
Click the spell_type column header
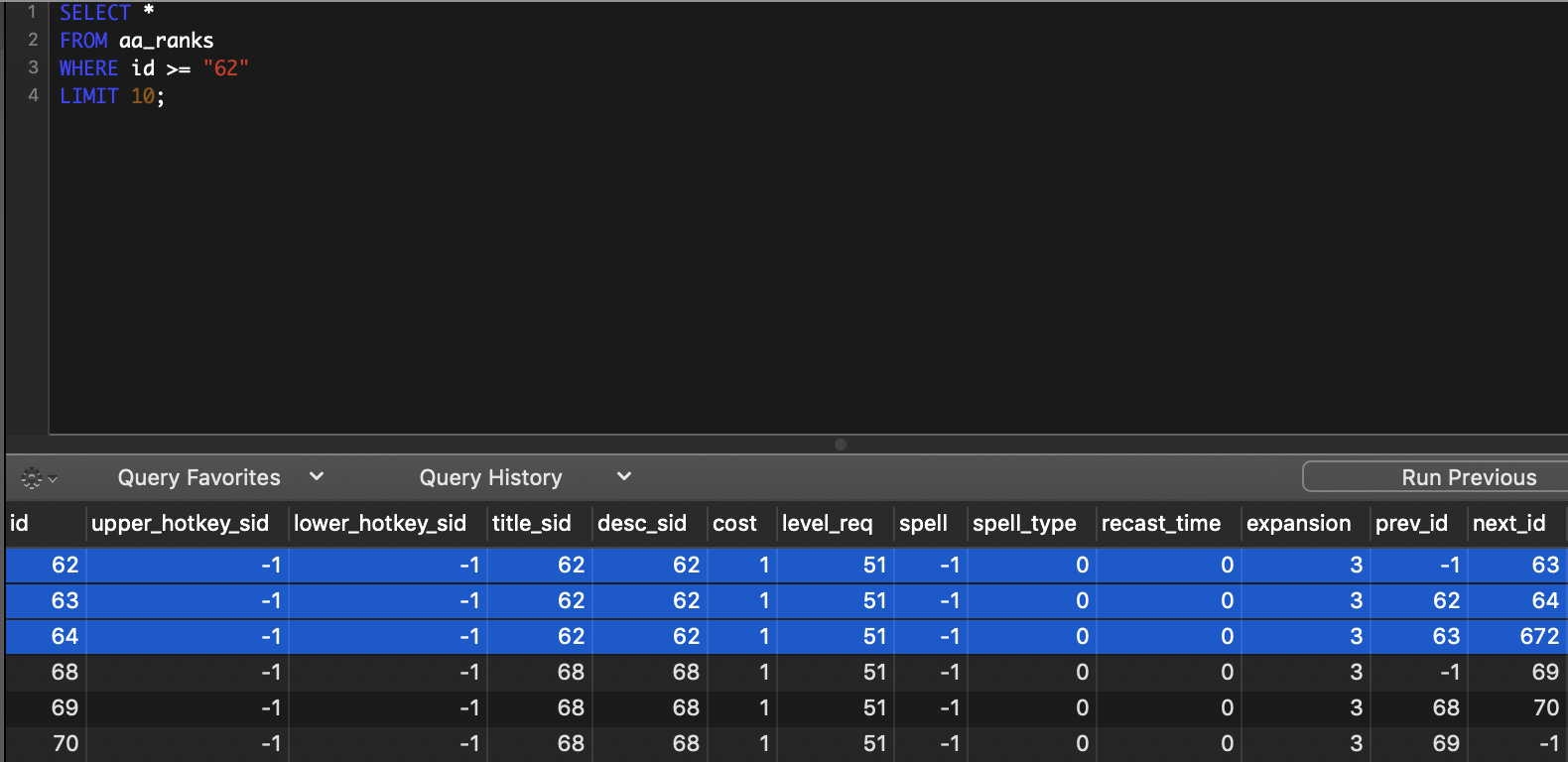[x=1024, y=523]
